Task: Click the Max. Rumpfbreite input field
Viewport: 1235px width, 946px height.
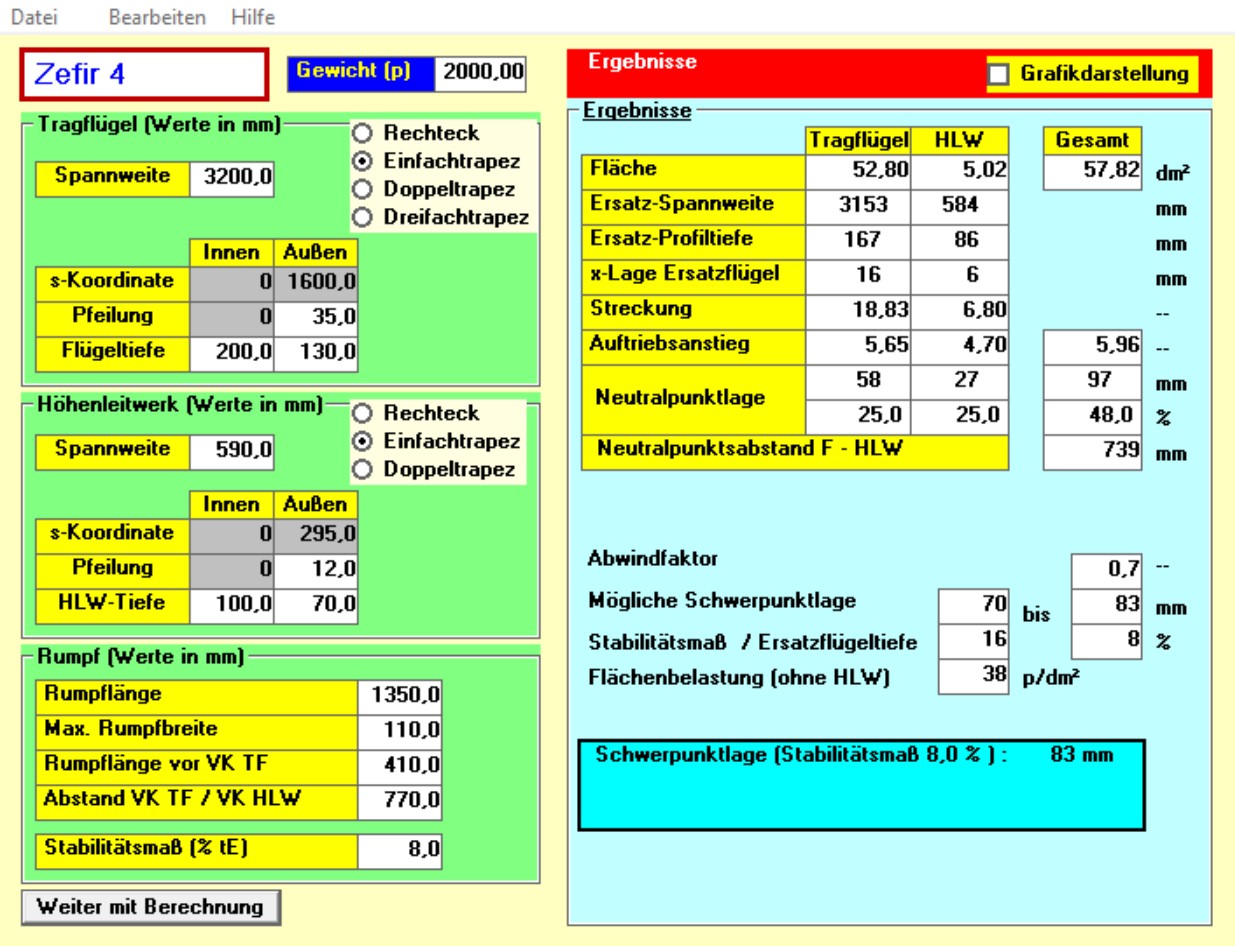Action: tap(400, 732)
